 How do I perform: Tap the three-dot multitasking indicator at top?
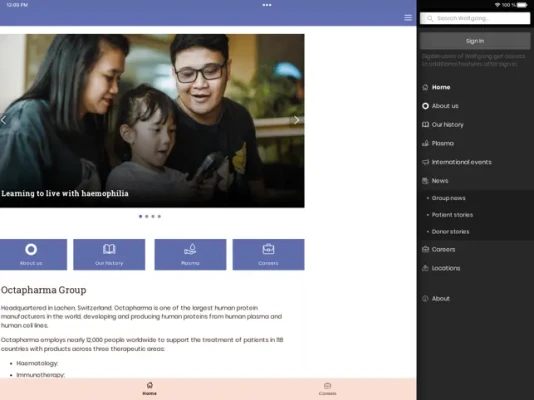pos(267,5)
